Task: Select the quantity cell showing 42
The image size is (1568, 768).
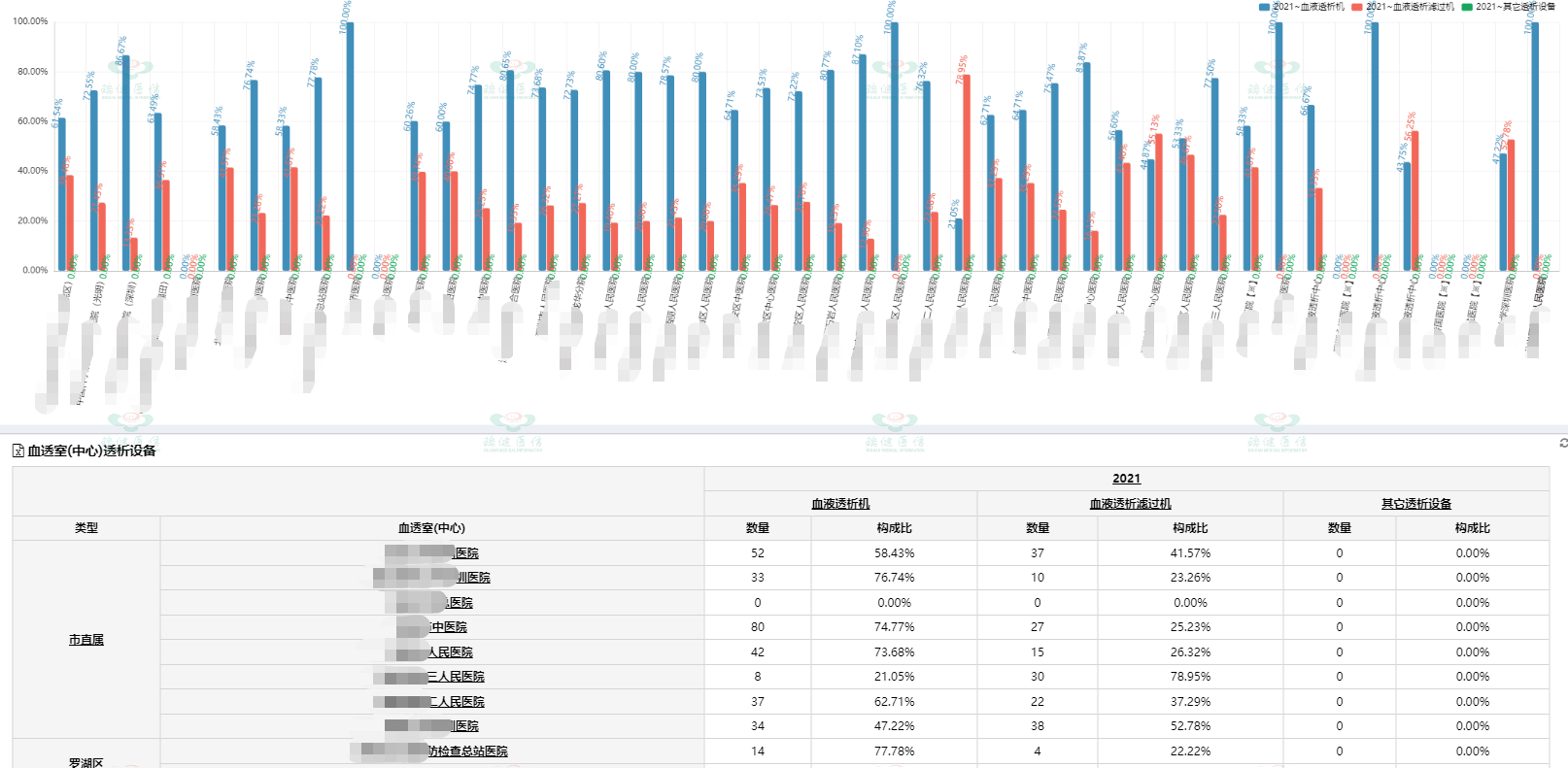Action: pos(758,652)
